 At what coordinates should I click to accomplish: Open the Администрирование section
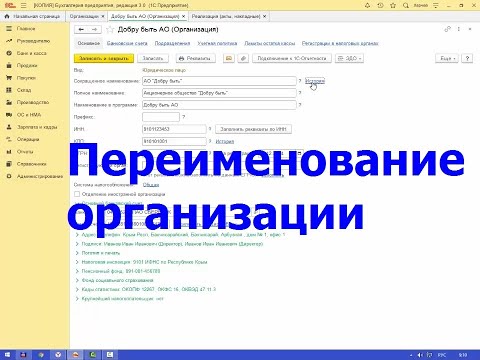point(40,176)
